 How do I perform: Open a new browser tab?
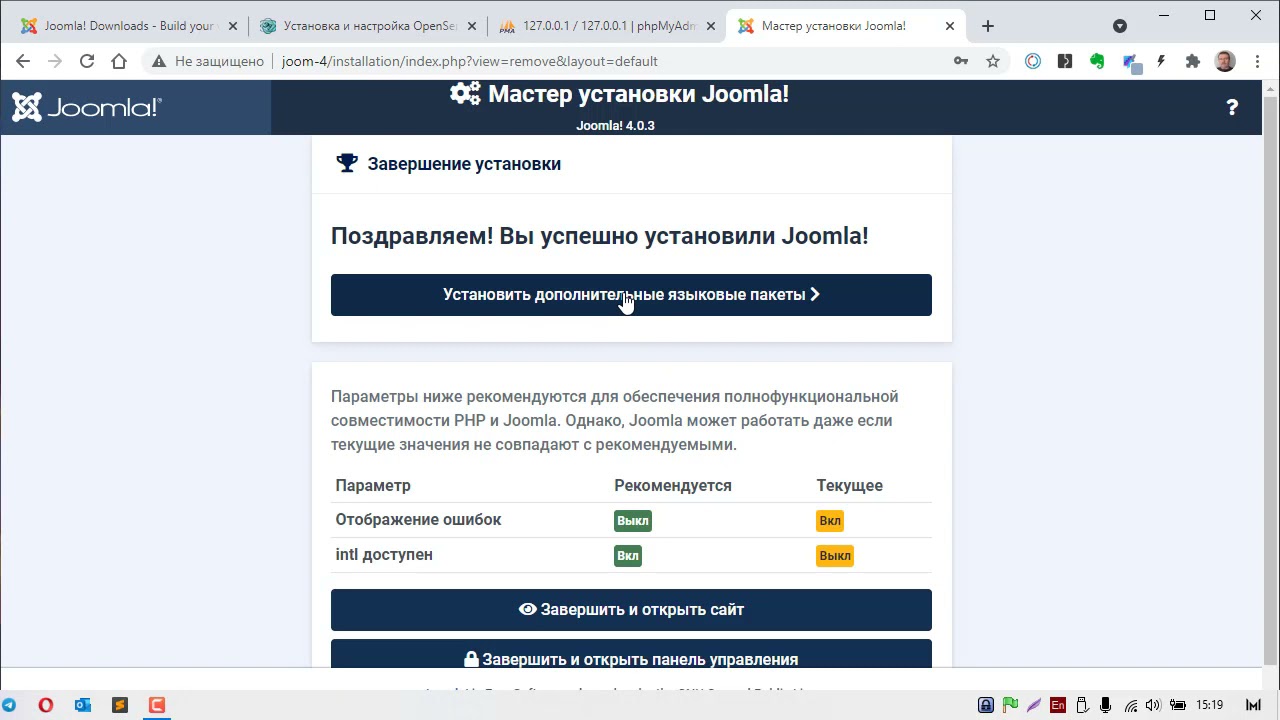[x=988, y=26]
